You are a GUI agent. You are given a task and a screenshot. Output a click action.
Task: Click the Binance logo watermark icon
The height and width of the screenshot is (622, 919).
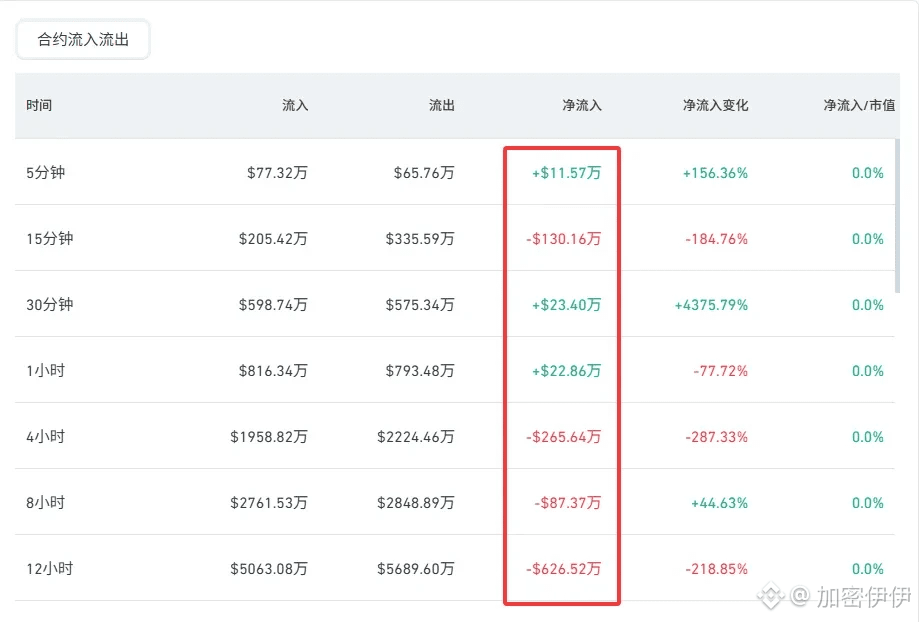point(770,596)
